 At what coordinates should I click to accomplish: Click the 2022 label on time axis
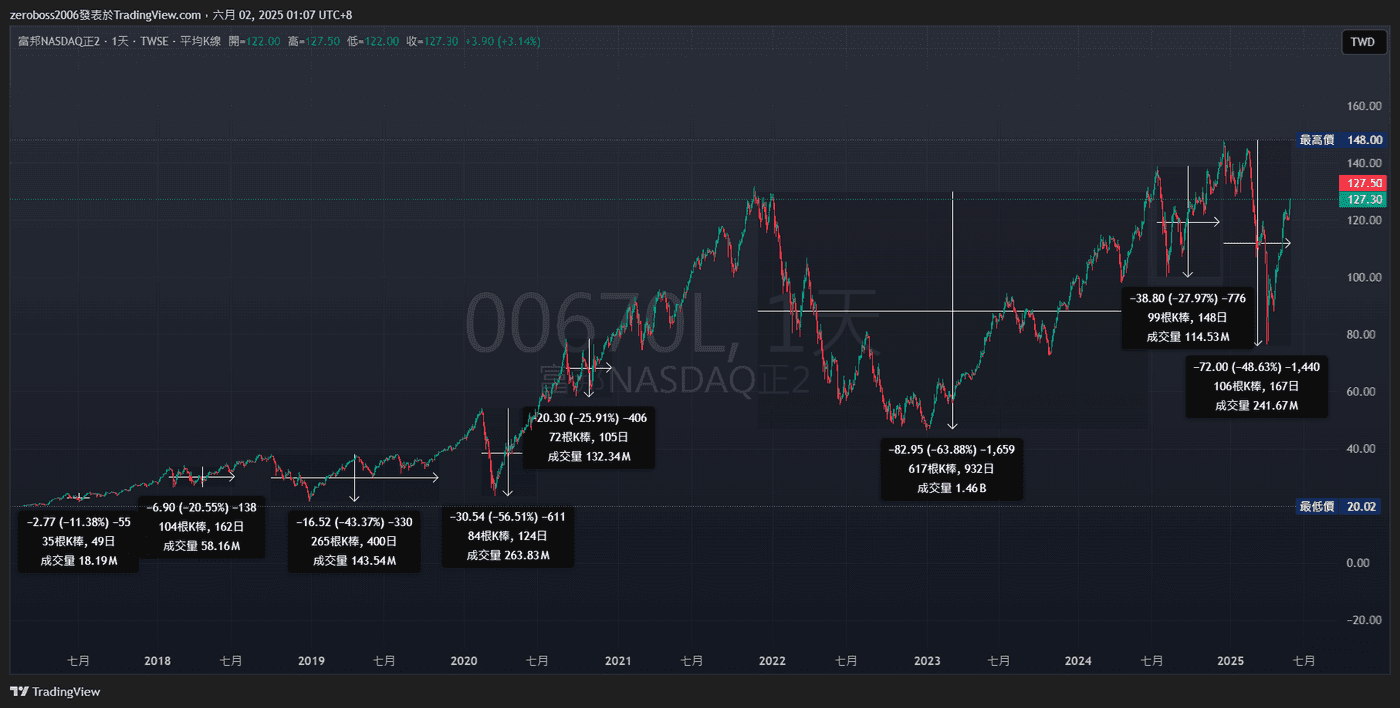[771, 661]
